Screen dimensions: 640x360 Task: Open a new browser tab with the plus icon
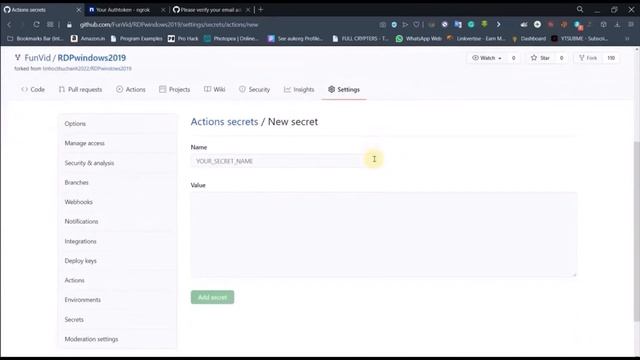[x=261, y=9]
